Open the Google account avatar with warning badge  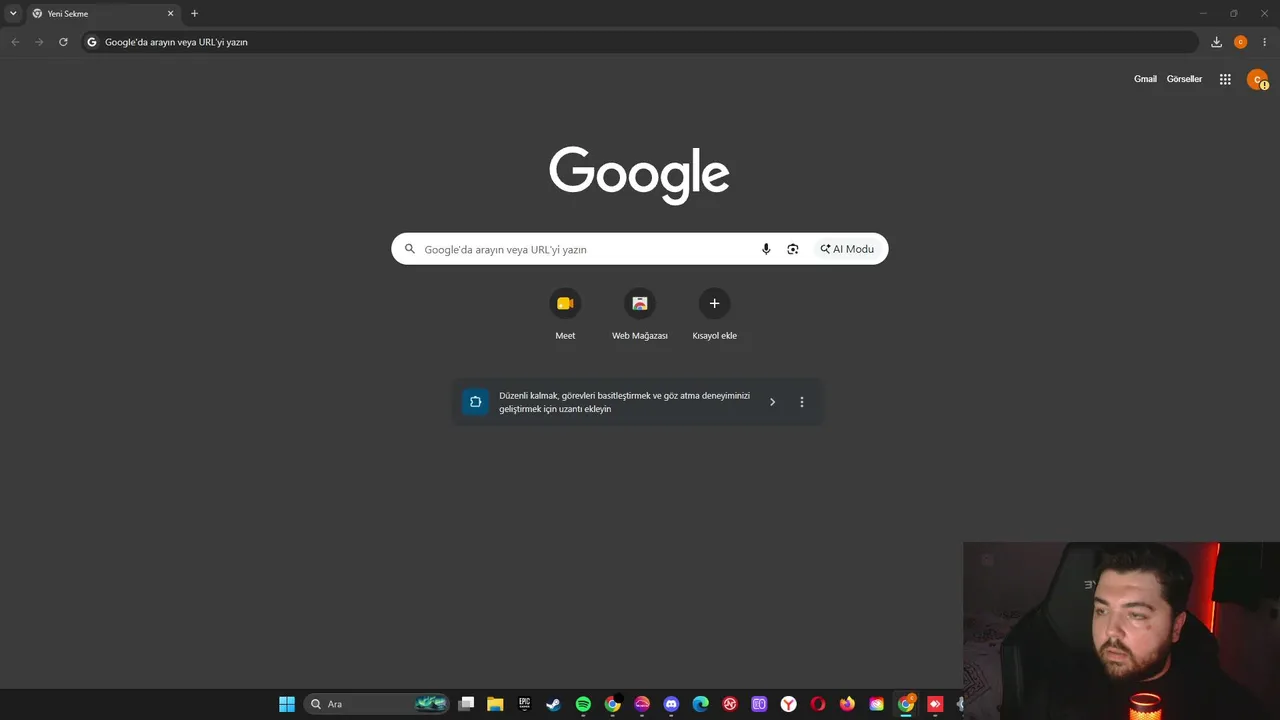pyautogui.click(x=1257, y=79)
